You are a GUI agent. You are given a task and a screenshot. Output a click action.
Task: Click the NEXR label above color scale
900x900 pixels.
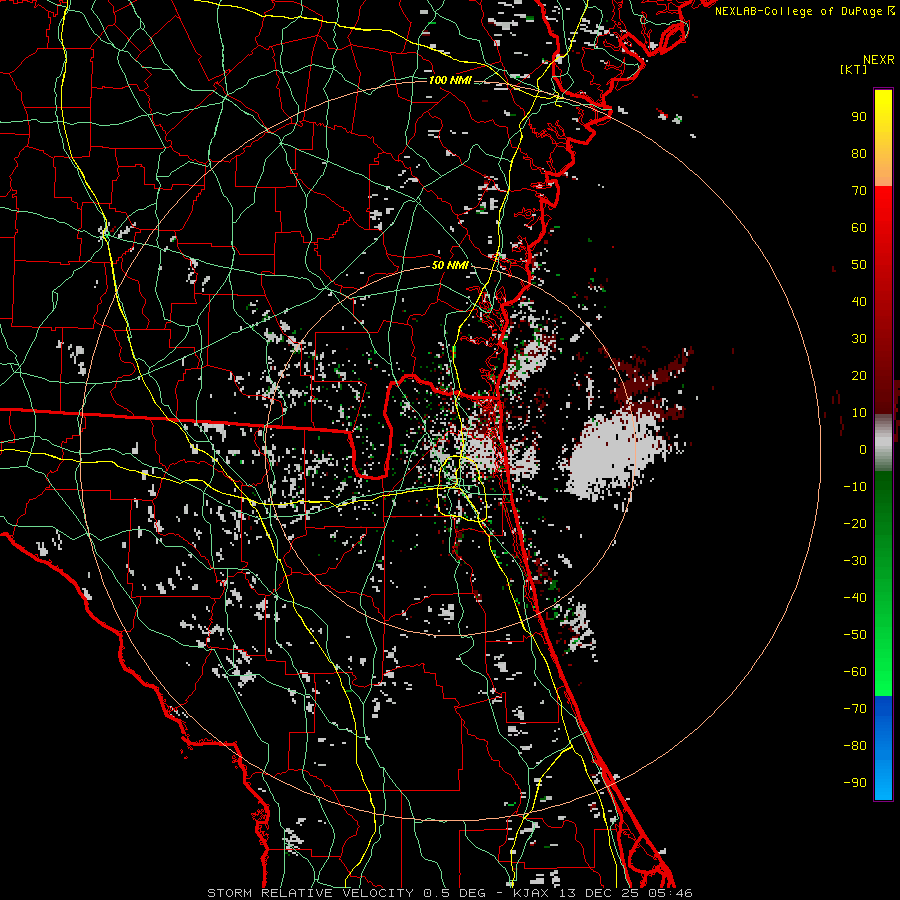[x=879, y=60]
